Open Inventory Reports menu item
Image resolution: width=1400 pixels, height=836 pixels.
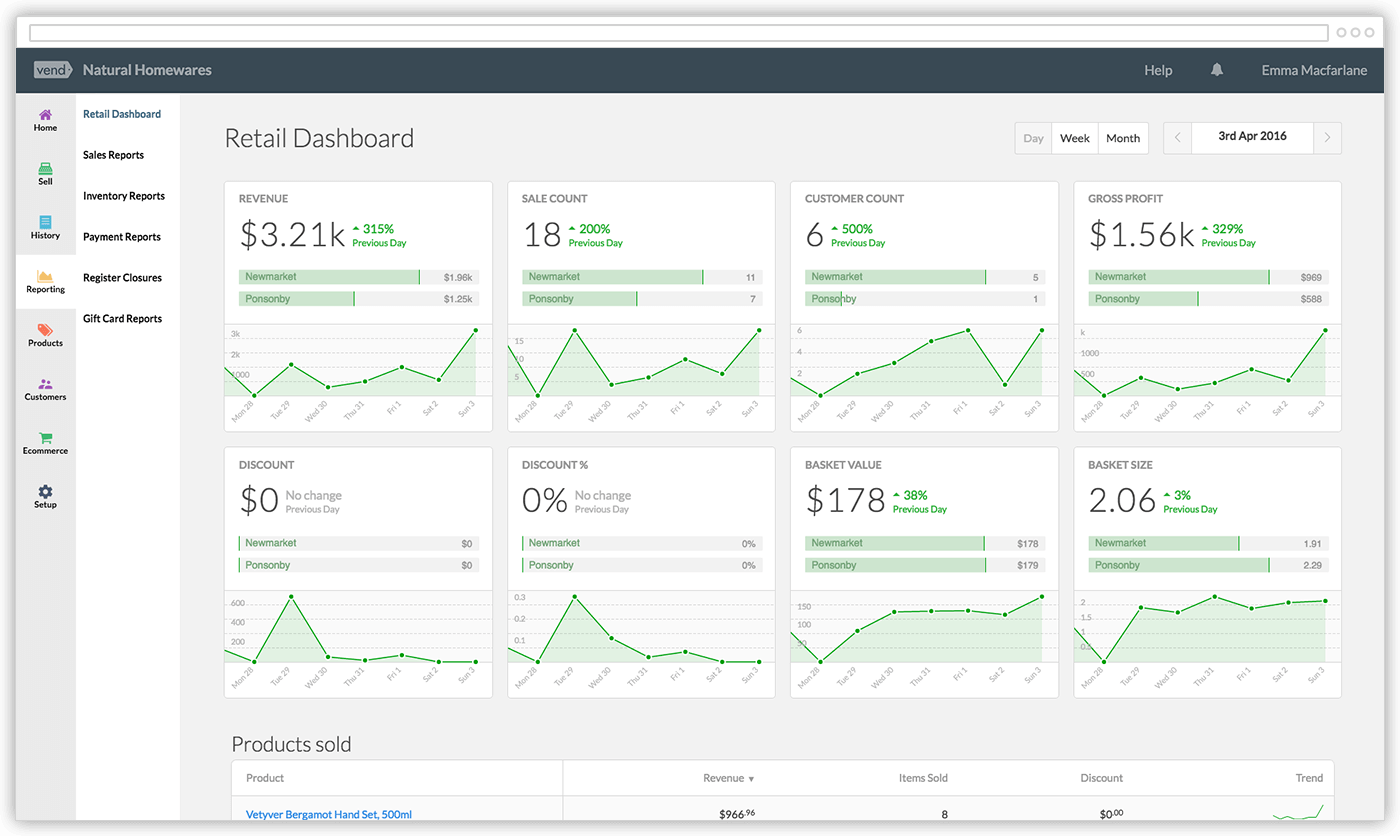click(124, 196)
